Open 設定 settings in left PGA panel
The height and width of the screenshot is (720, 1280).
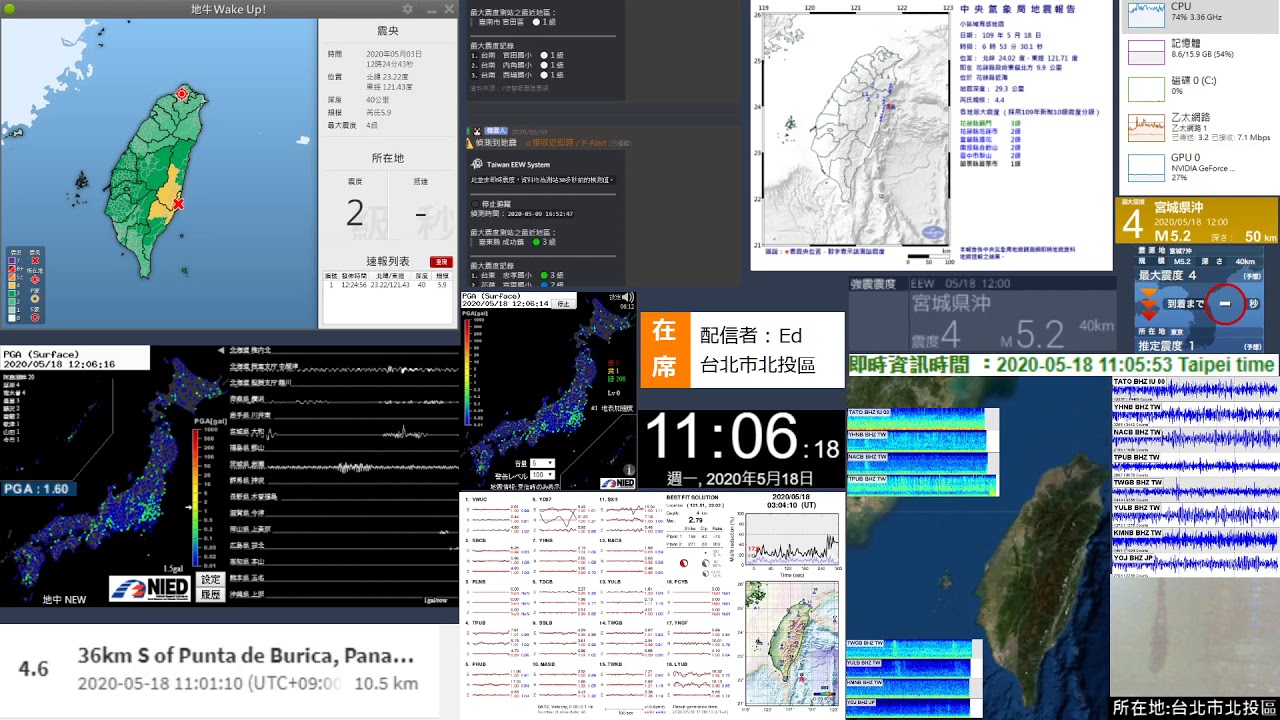[210, 579]
